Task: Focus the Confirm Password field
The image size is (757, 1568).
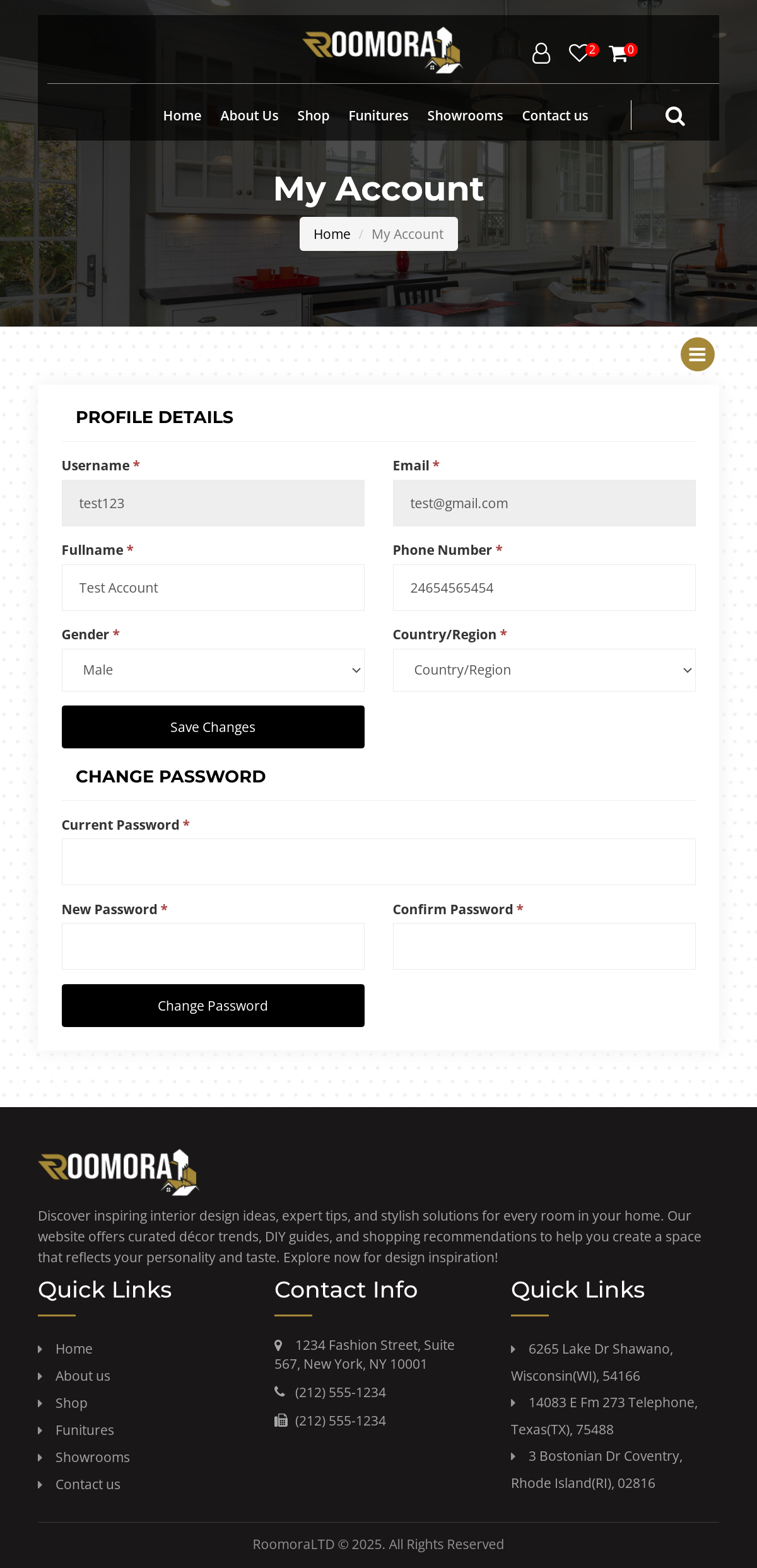Action: tap(544, 946)
